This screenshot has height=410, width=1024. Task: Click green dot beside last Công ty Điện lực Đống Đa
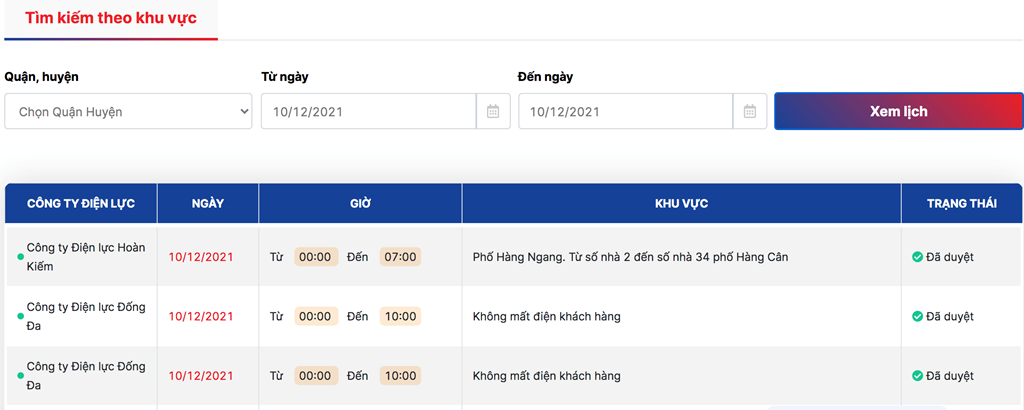[20, 376]
